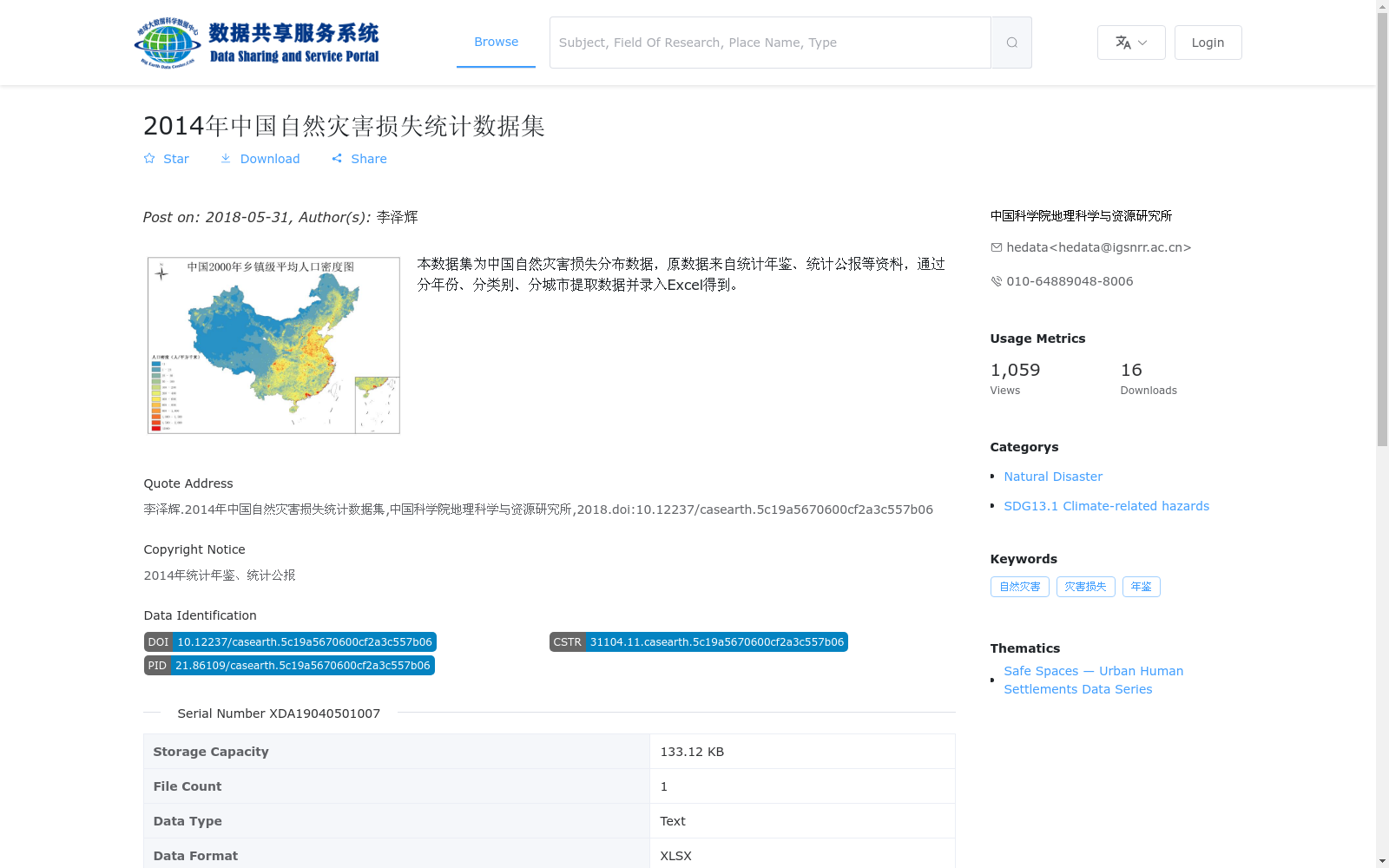Open Safe Spaces Urban Human Settlements thematic
The image size is (1389, 868).
pos(1093,680)
